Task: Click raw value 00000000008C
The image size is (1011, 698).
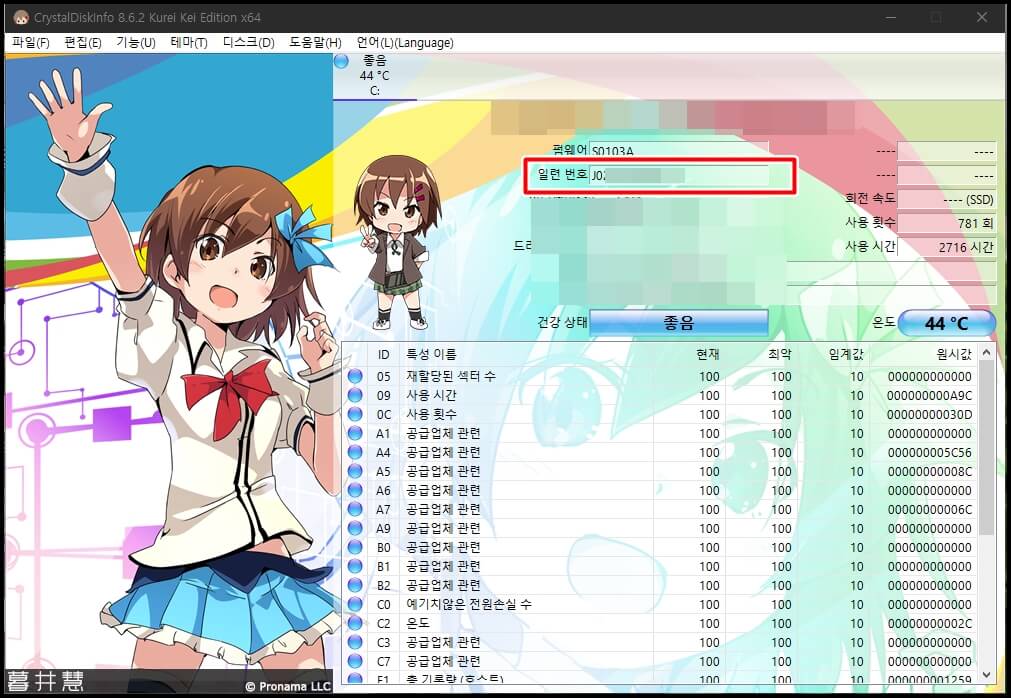Action: click(929, 471)
